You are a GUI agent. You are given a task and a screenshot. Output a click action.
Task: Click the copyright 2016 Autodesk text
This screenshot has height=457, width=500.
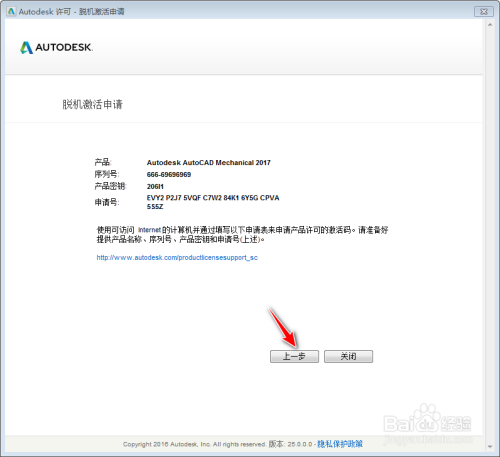click(194, 444)
